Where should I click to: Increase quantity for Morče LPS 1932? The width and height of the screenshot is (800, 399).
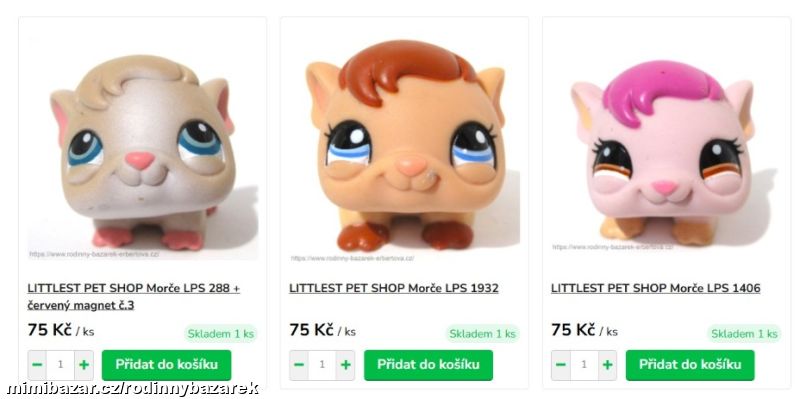(x=345, y=365)
